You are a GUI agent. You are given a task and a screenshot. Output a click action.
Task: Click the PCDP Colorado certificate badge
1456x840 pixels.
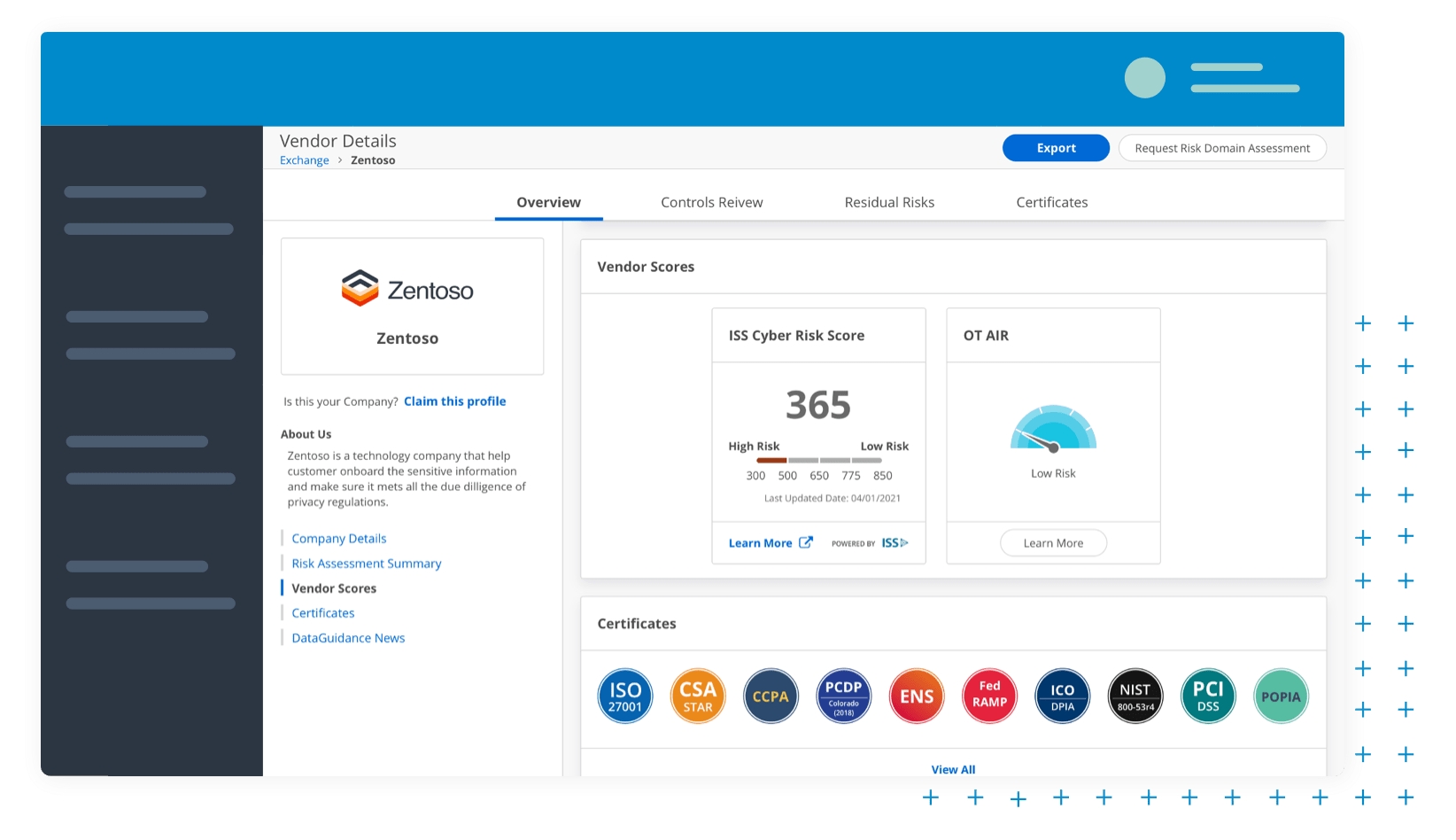click(x=844, y=696)
